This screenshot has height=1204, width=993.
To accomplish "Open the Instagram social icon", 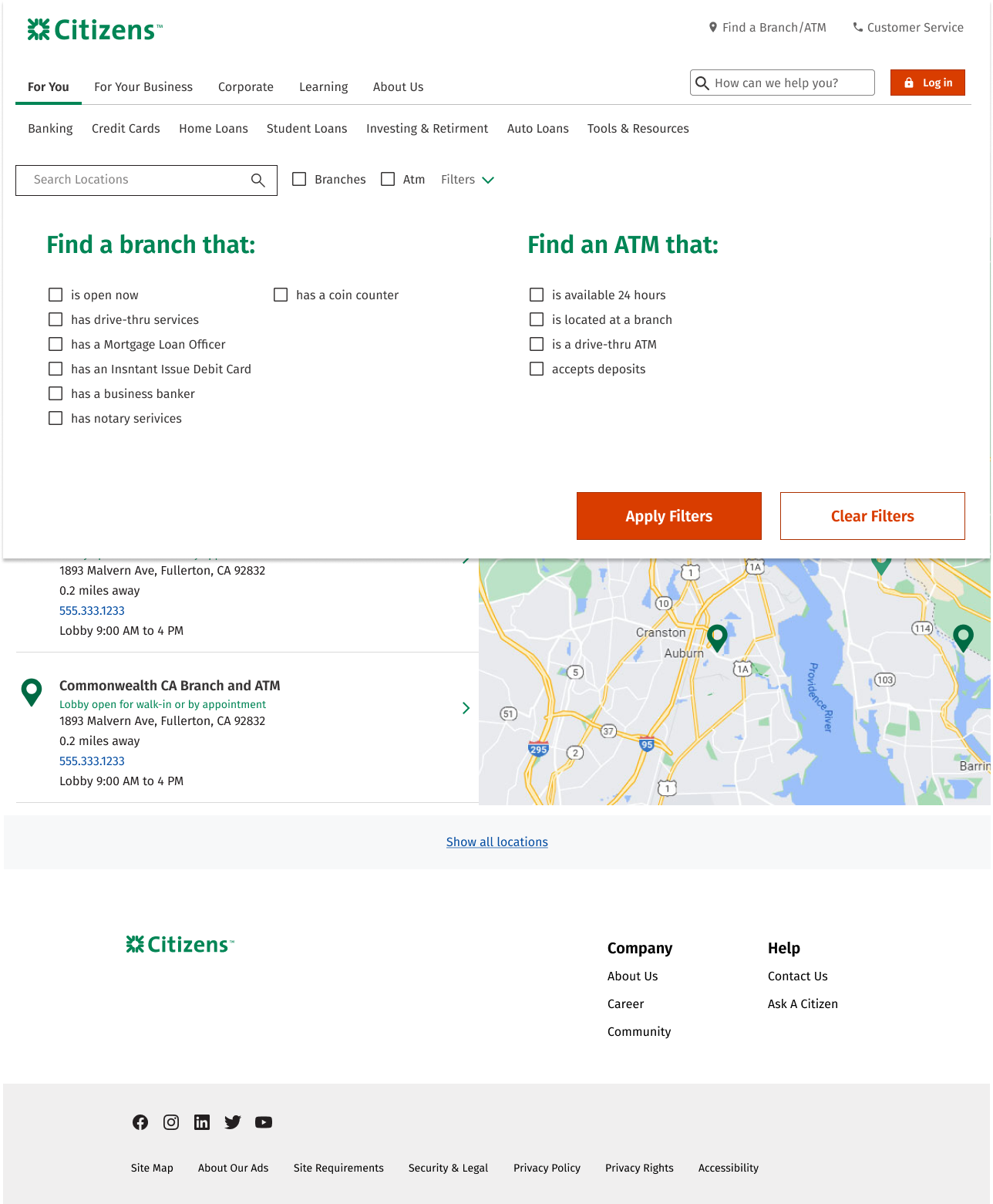I will tap(171, 1122).
